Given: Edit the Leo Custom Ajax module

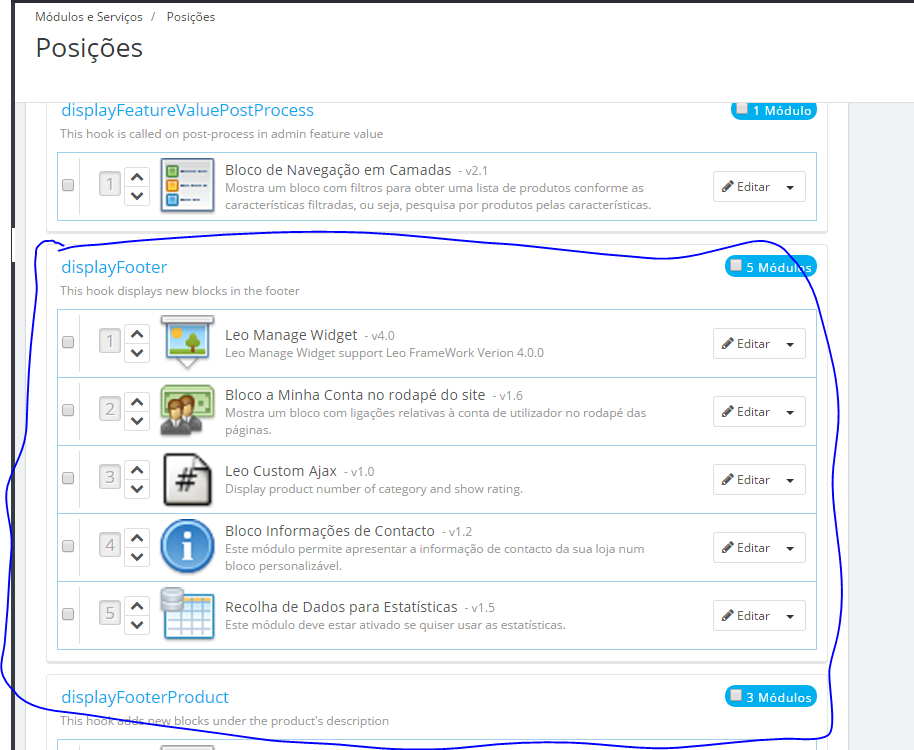Looking at the screenshot, I should click(746, 480).
